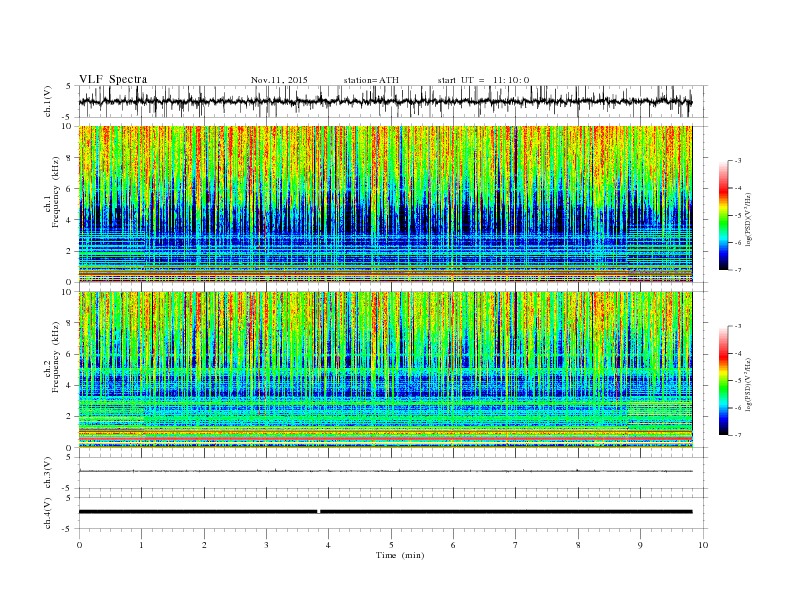The width and height of the screenshot is (792, 612).
Task: Click the "-5" label on ch.2 colorbar
Action: point(738,381)
